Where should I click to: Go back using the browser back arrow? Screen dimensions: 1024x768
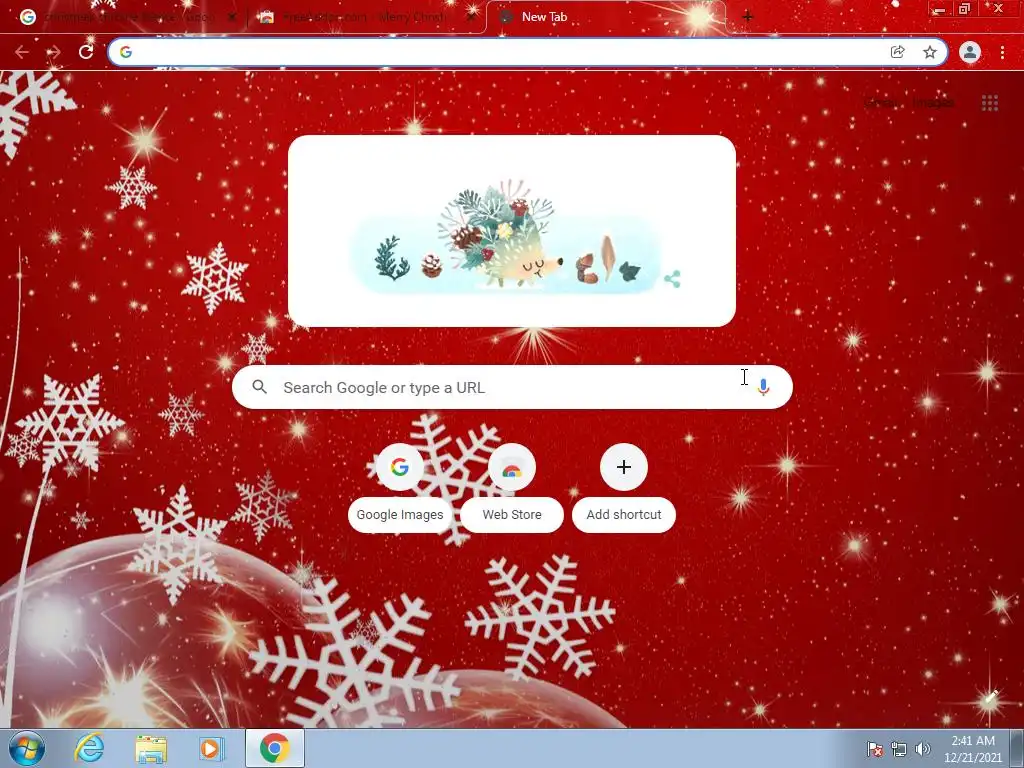pyautogui.click(x=22, y=52)
